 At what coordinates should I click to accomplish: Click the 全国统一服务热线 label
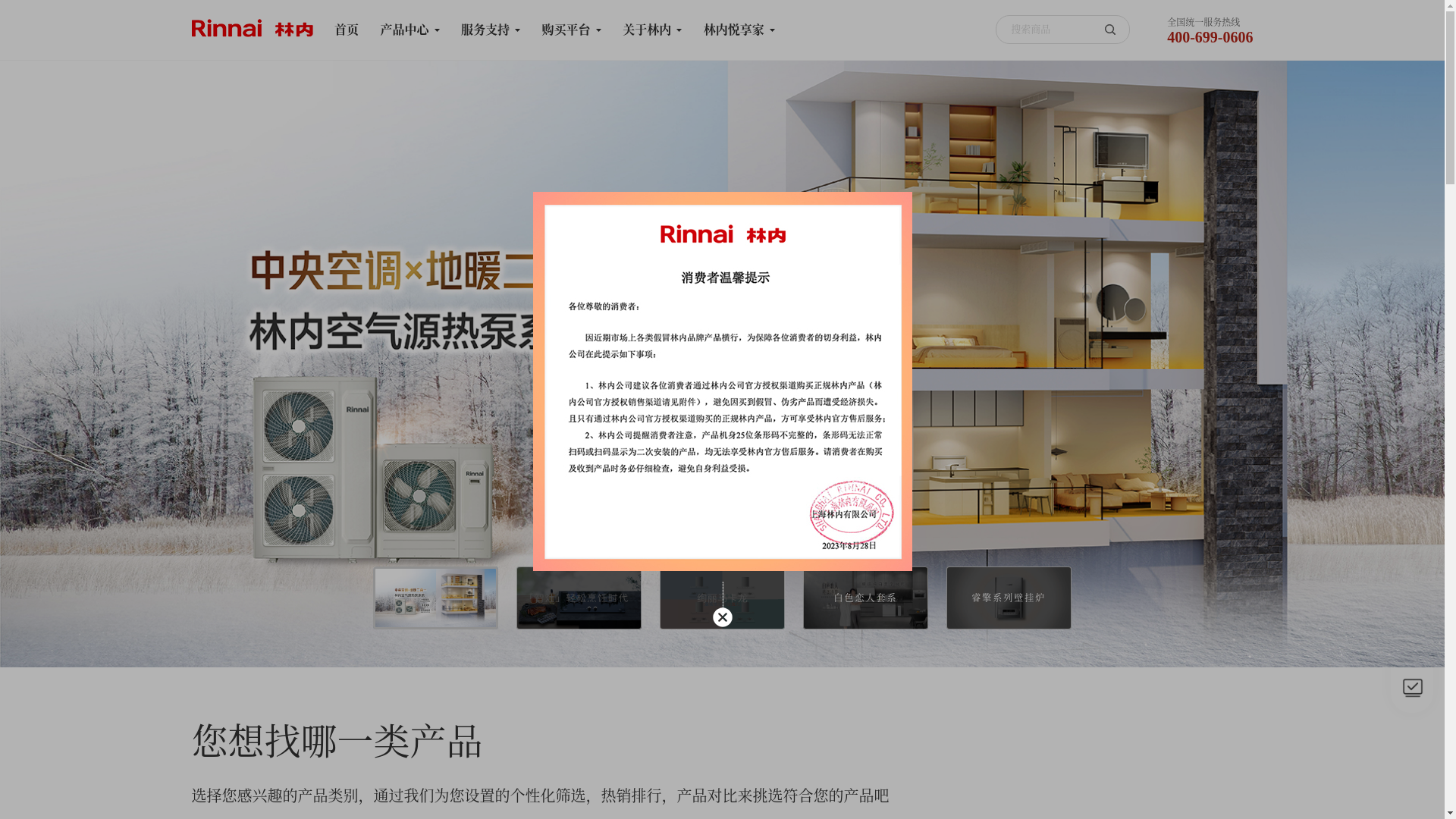[x=1203, y=22]
